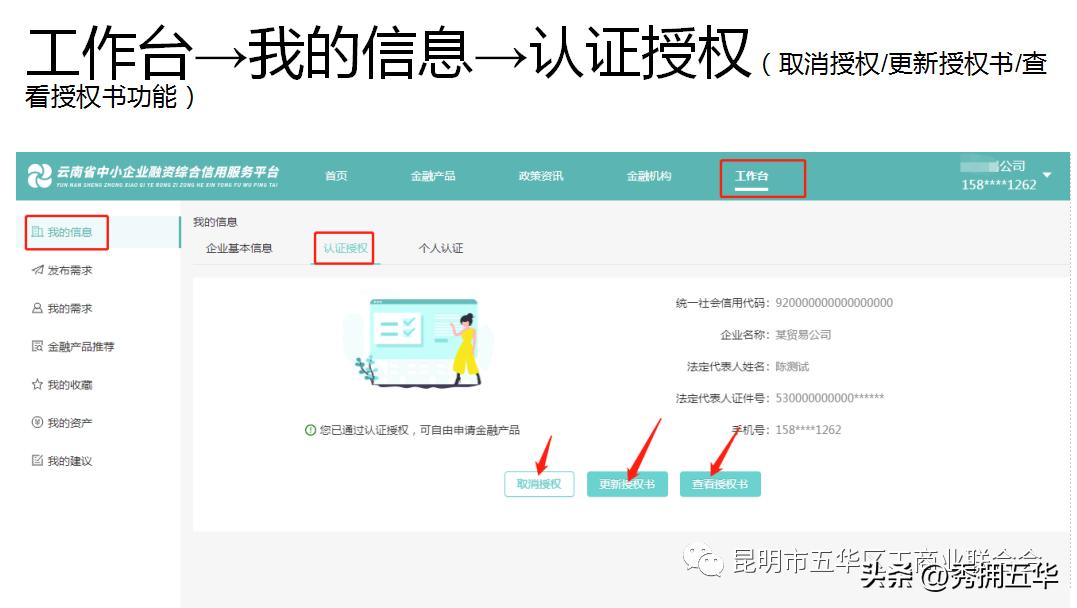Click the 取消授权 button
This screenshot has width=1077, height=608.
pyautogui.click(x=539, y=483)
